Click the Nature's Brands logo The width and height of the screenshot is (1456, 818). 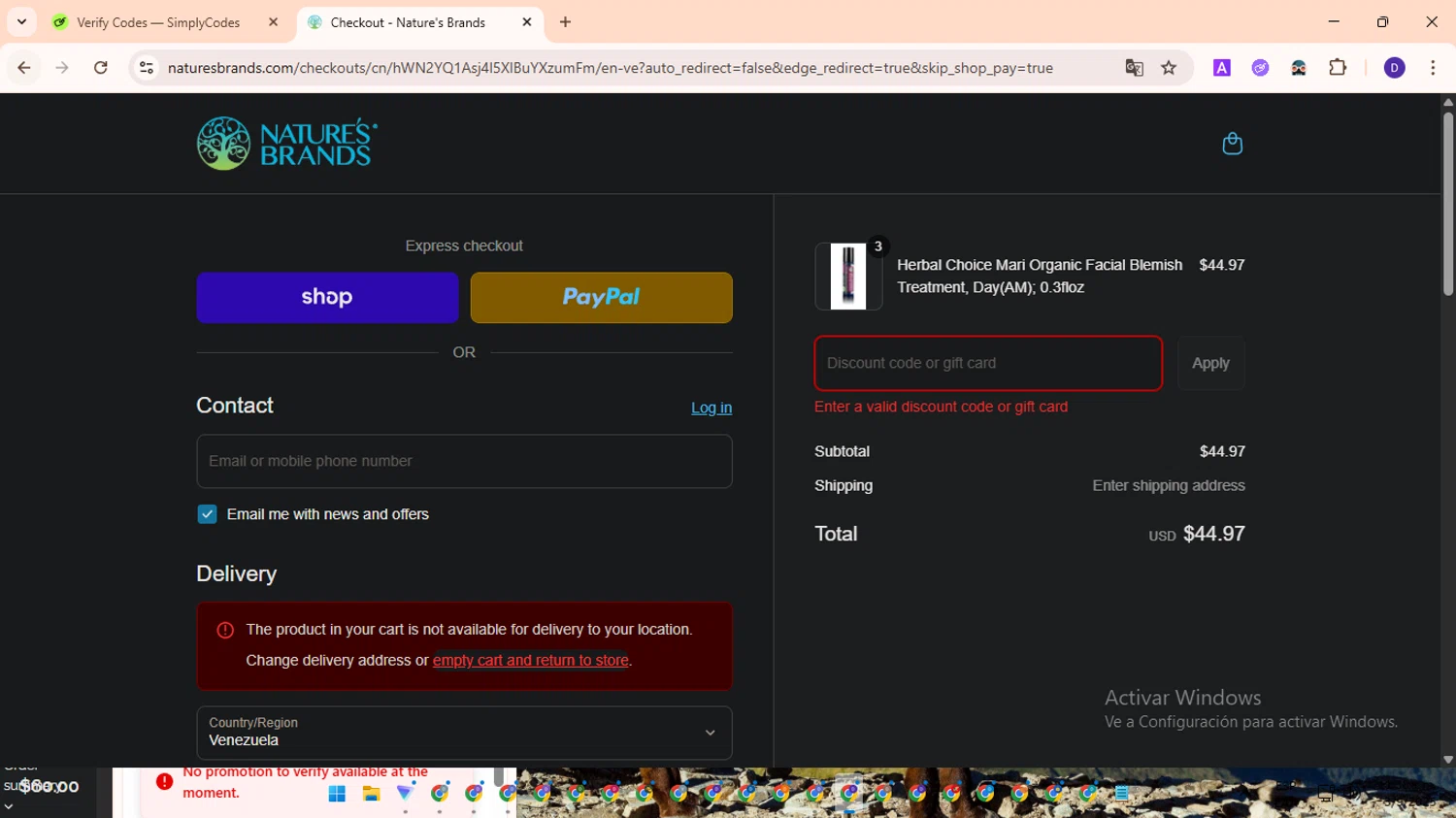click(287, 144)
